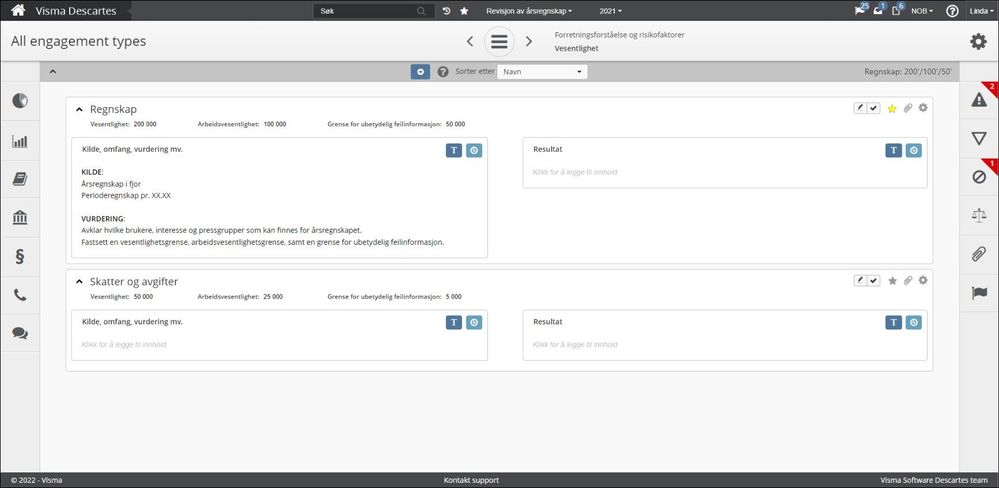999x488 pixels.
Task: Open the paperclip attachments in right sidebar
Action: (979, 254)
